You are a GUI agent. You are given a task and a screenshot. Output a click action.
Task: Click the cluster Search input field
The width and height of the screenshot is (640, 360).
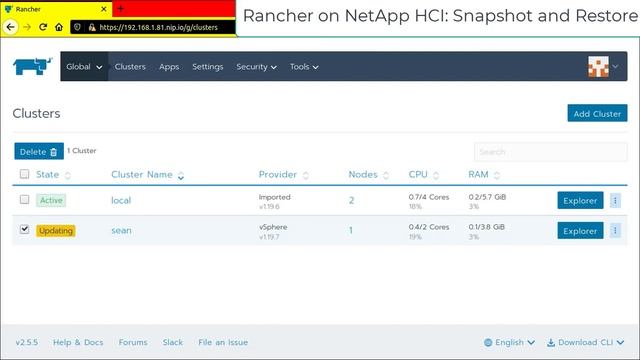coord(551,151)
